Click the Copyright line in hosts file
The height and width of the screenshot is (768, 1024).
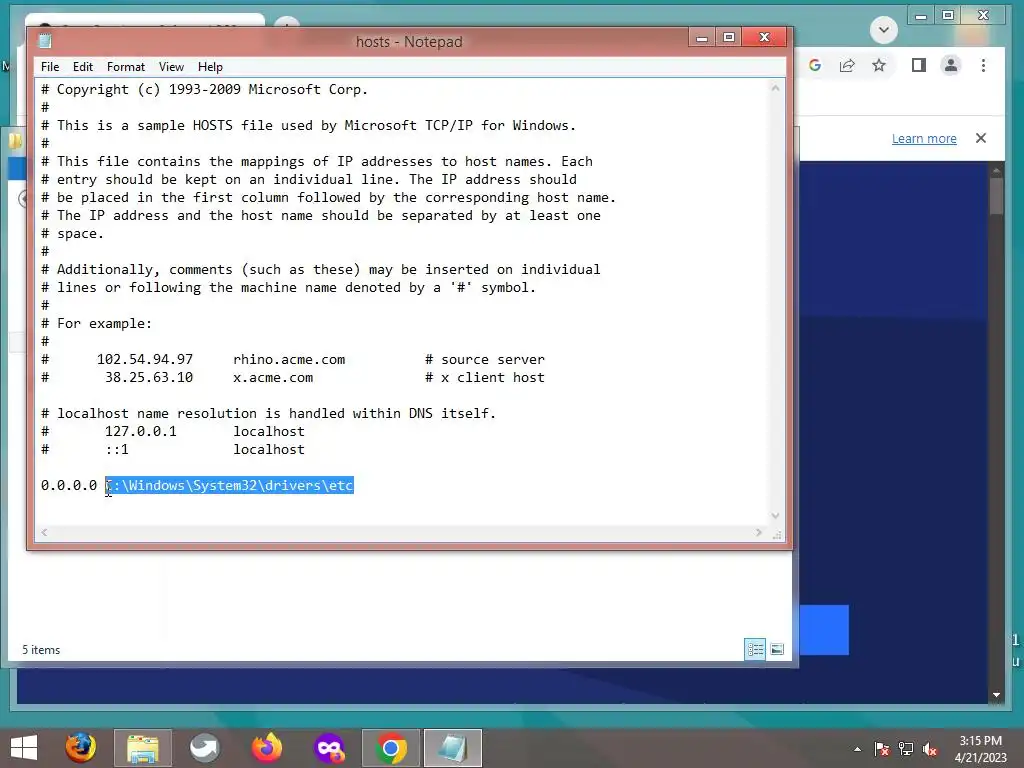click(x=204, y=89)
